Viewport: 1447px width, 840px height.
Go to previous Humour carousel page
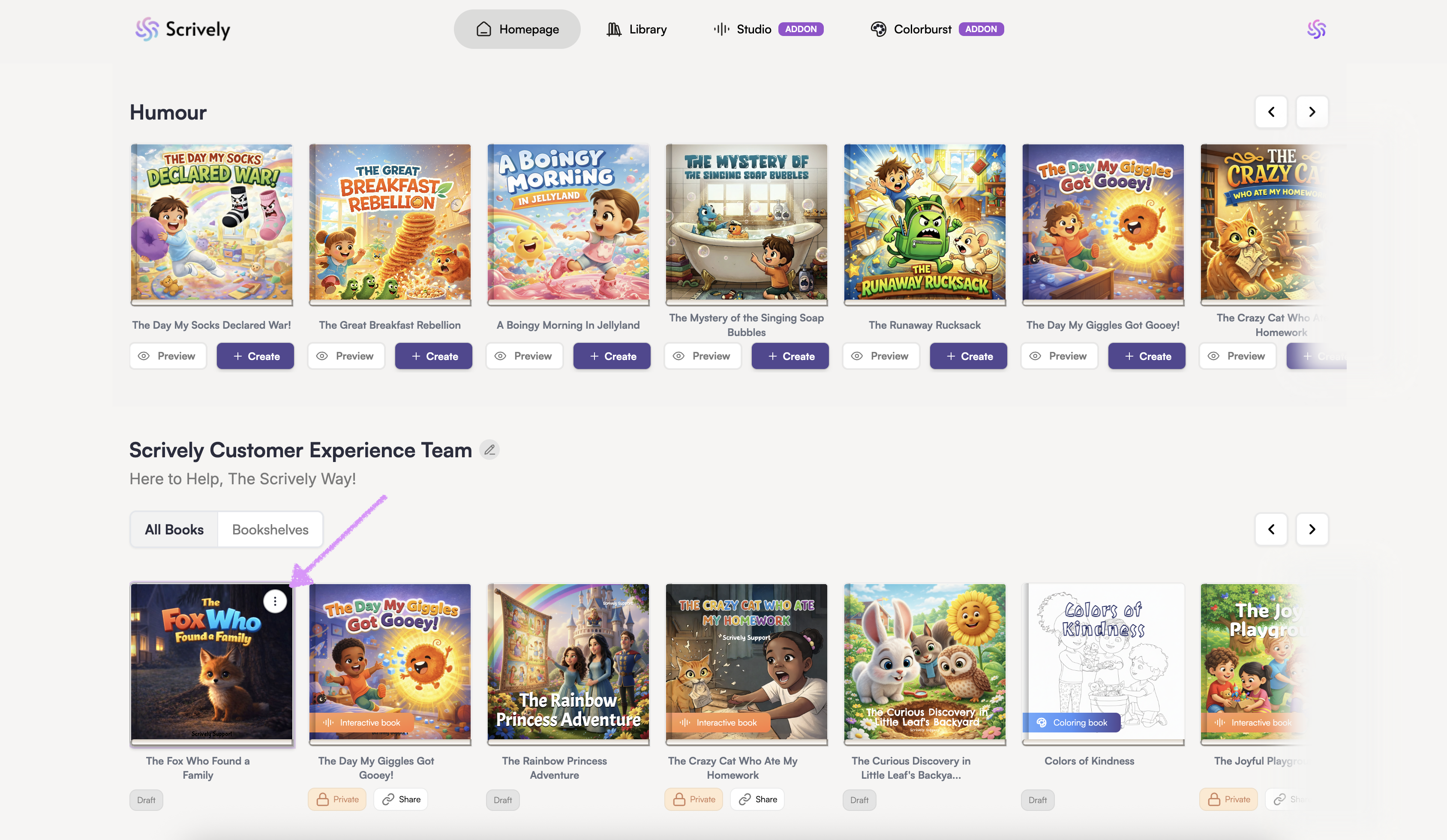point(1271,112)
